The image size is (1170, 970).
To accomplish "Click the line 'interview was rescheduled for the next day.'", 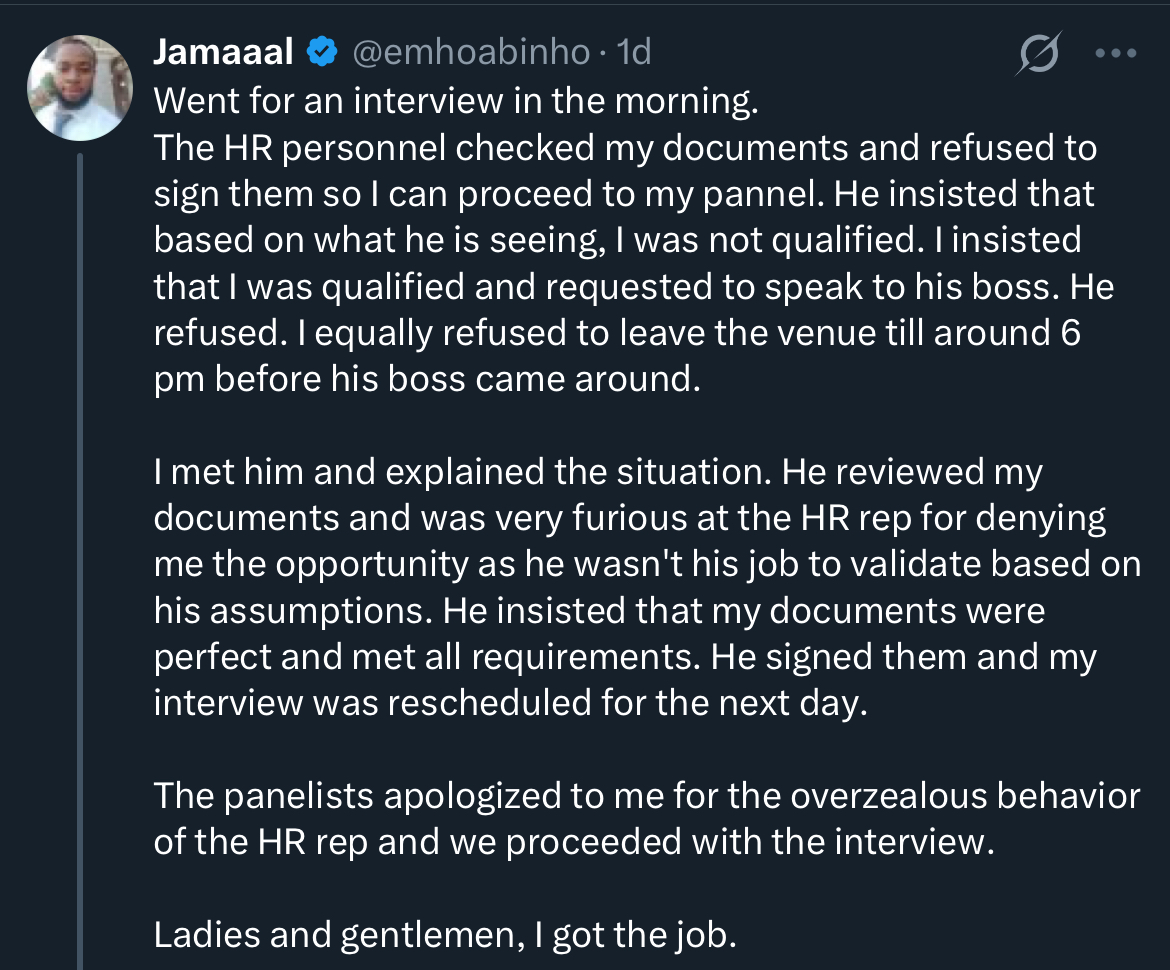I will (x=511, y=703).
